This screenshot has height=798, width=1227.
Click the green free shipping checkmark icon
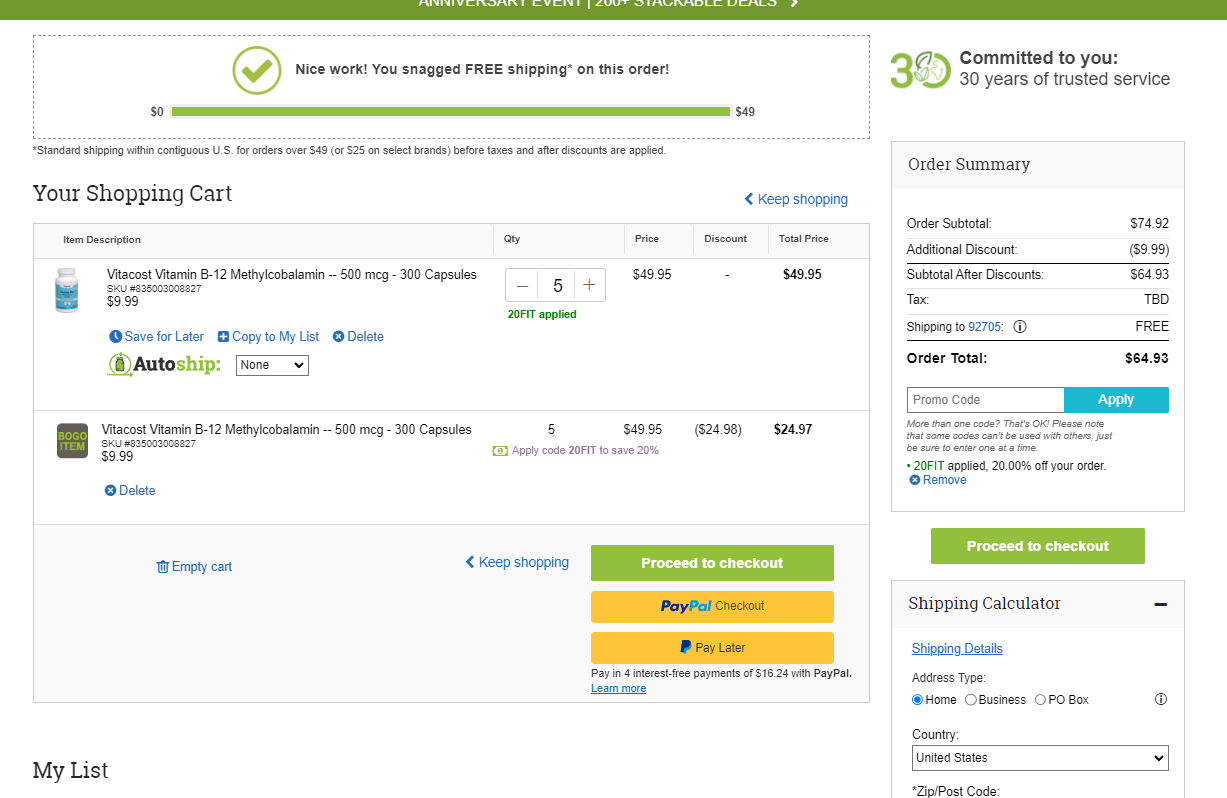pyautogui.click(x=257, y=70)
